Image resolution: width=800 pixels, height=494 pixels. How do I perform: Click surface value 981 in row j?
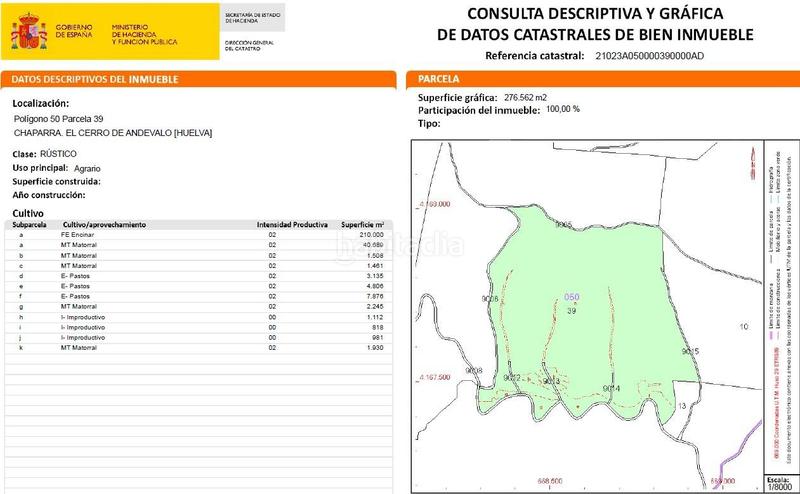click(x=378, y=338)
